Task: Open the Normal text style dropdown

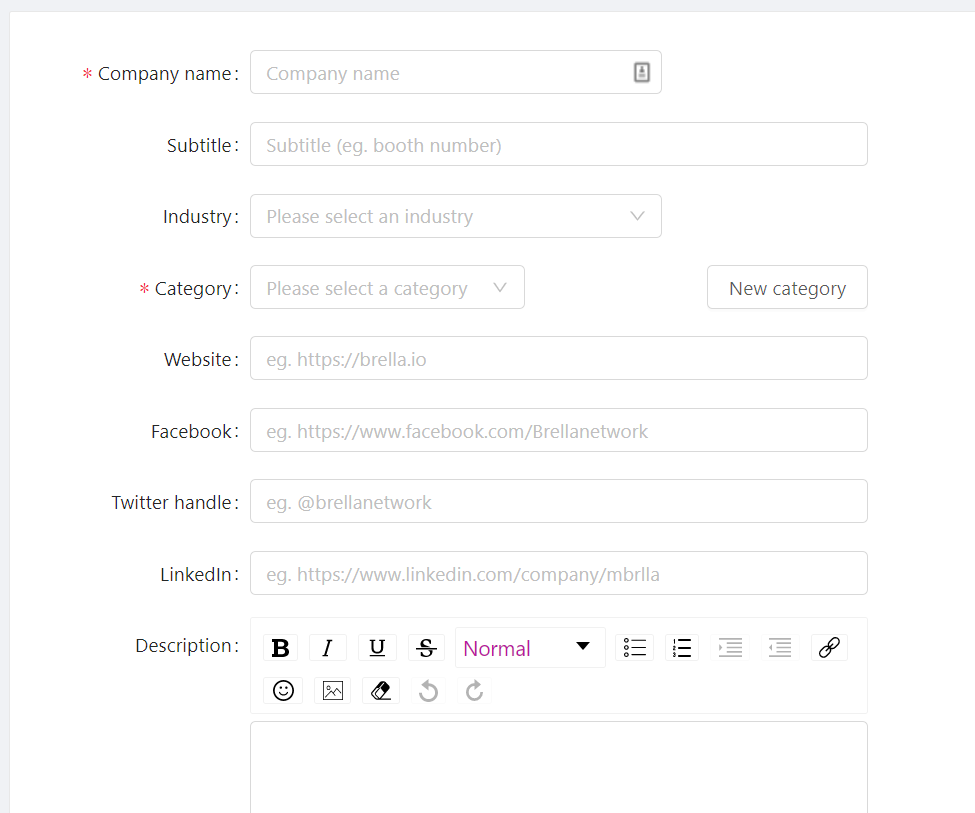Action: [530, 648]
